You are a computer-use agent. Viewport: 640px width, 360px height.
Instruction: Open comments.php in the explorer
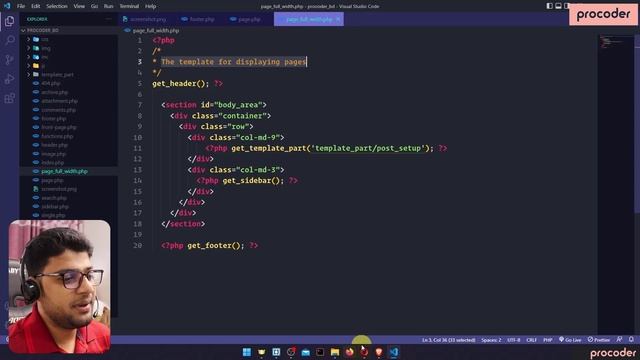pos(68,110)
